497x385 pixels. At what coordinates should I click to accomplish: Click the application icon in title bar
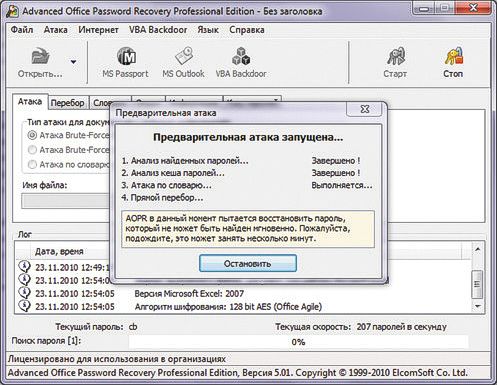(x=12, y=11)
